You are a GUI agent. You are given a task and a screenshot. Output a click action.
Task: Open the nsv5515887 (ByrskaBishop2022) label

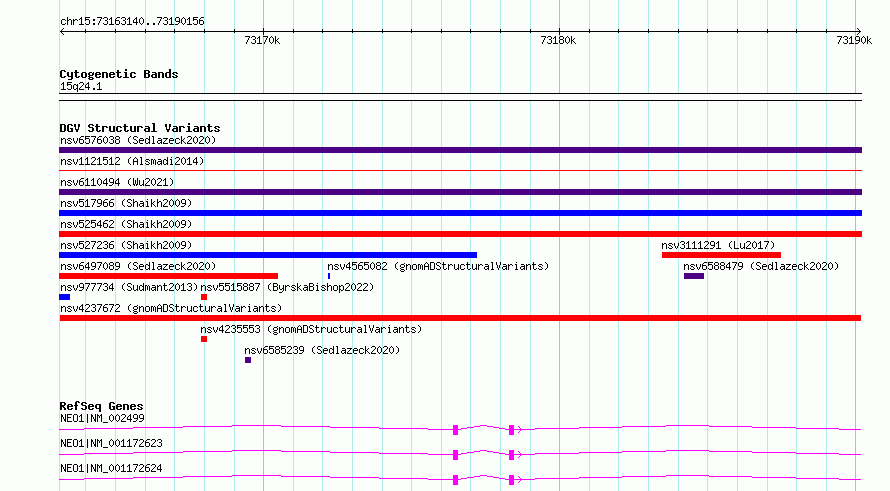[287, 287]
